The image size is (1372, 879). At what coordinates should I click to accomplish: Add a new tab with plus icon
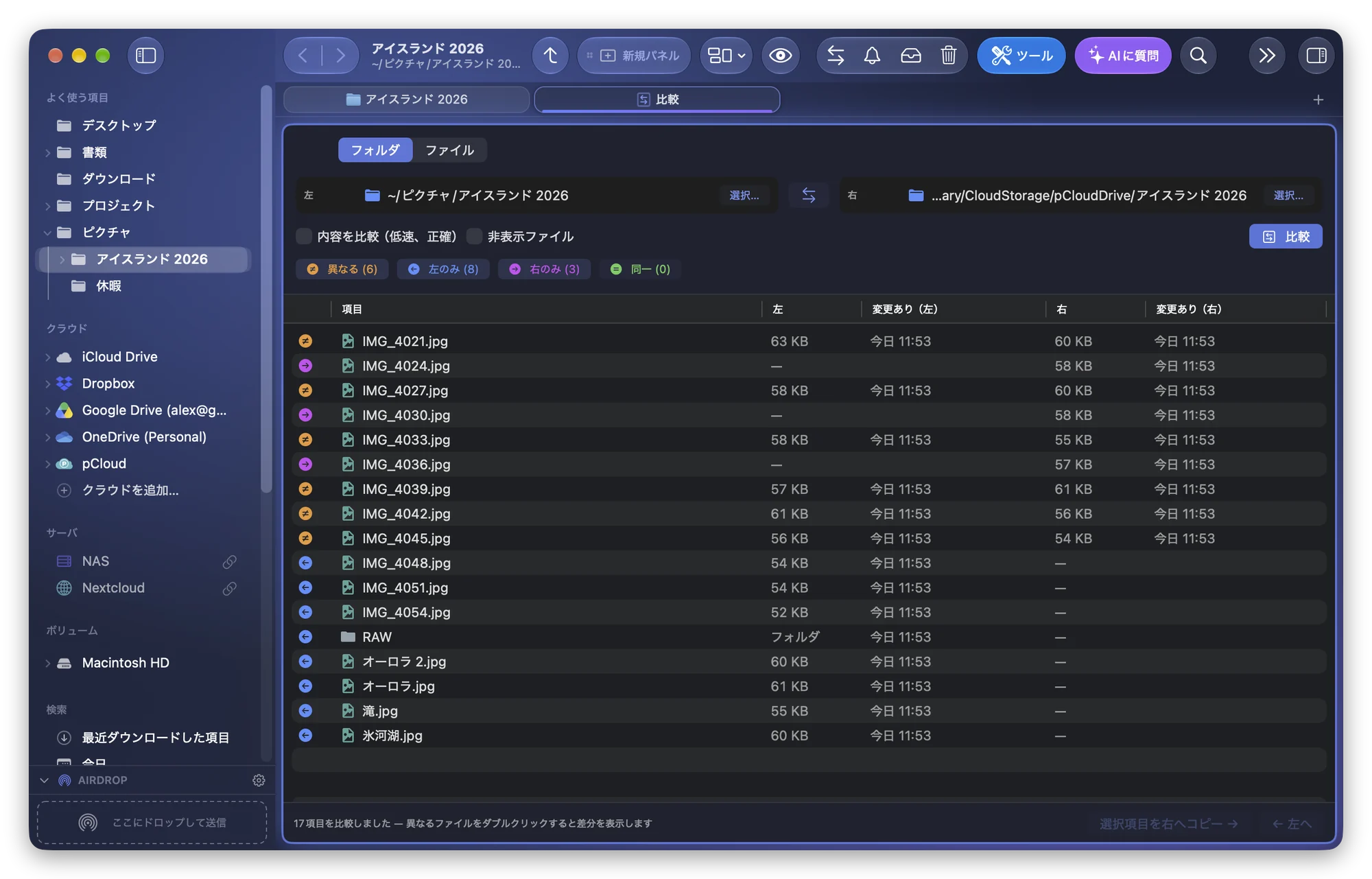(x=1318, y=99)
